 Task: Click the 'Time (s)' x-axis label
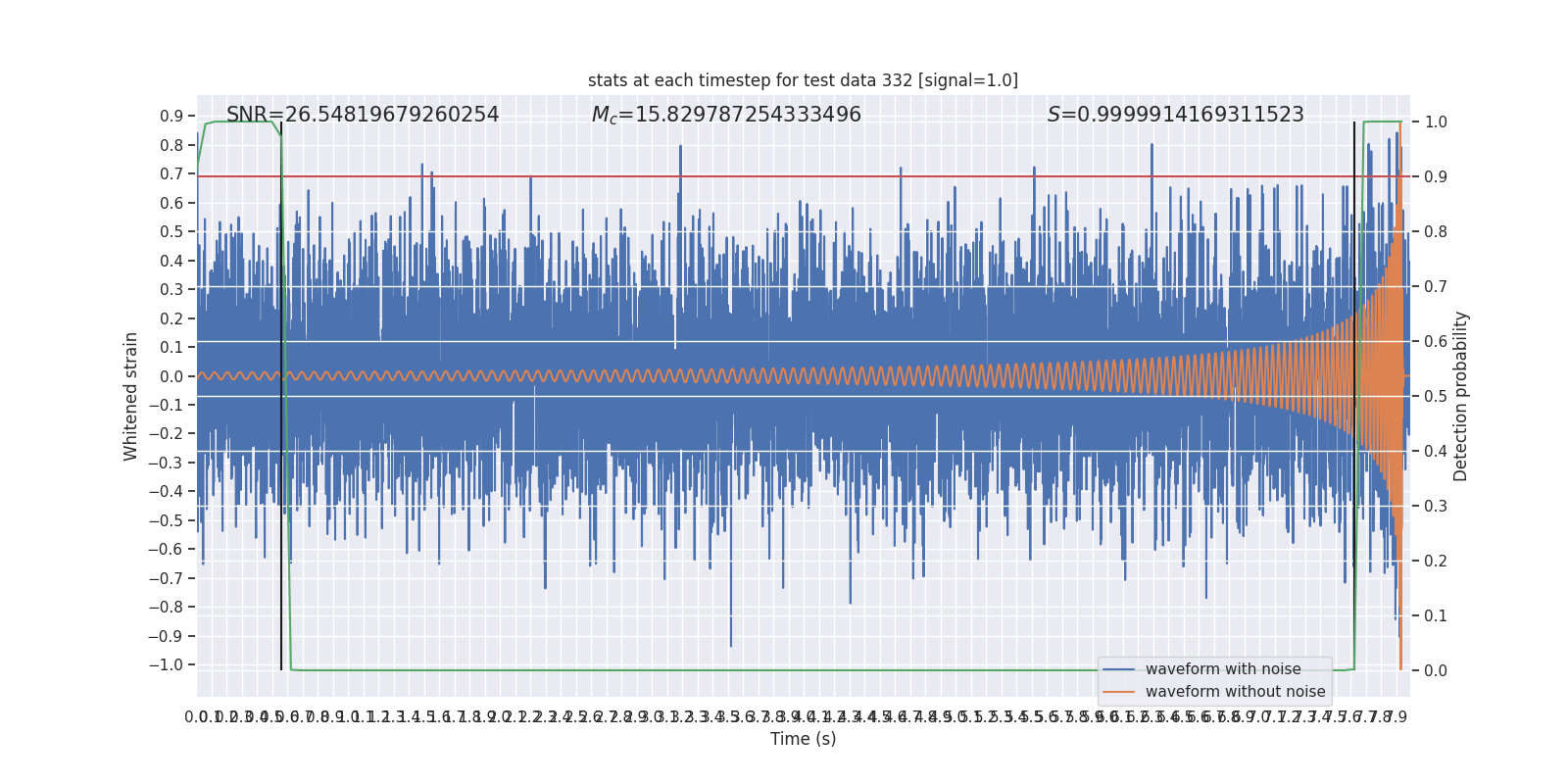pos(803,739)
